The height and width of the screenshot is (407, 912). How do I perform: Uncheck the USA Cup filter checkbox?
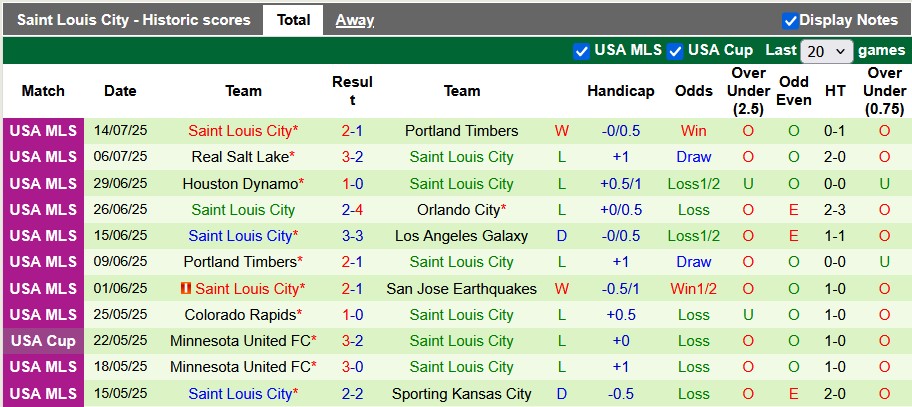tap(675, 51)
